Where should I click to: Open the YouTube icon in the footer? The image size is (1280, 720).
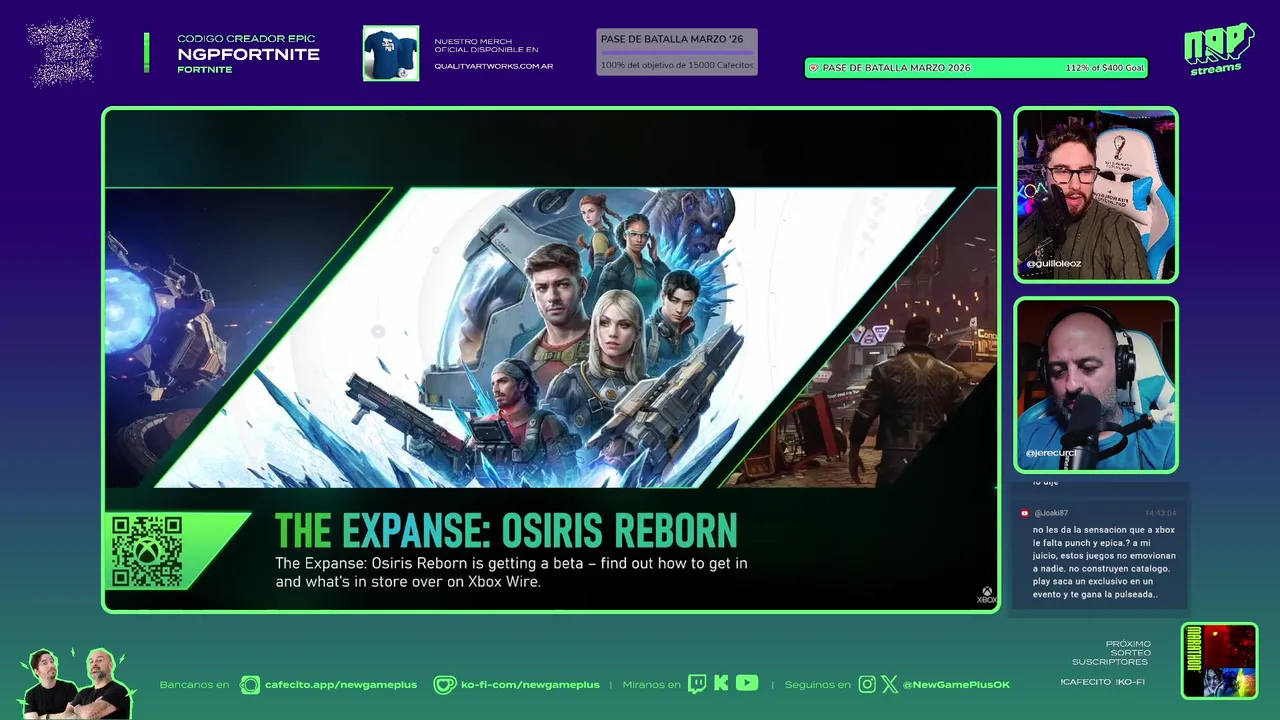(747, 683)
